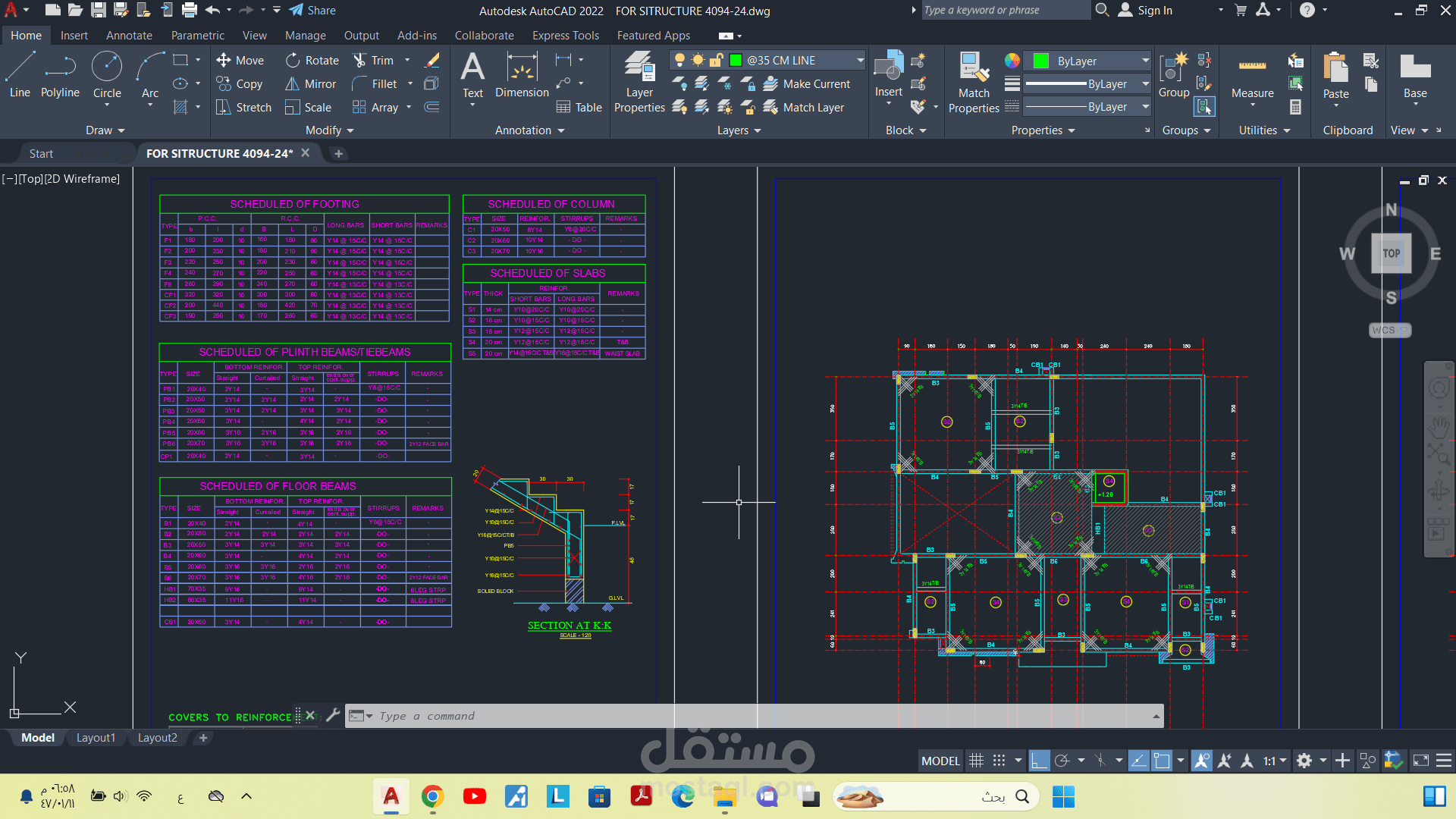
Task: Expand the Modify panel
Action: coord(329,130)
